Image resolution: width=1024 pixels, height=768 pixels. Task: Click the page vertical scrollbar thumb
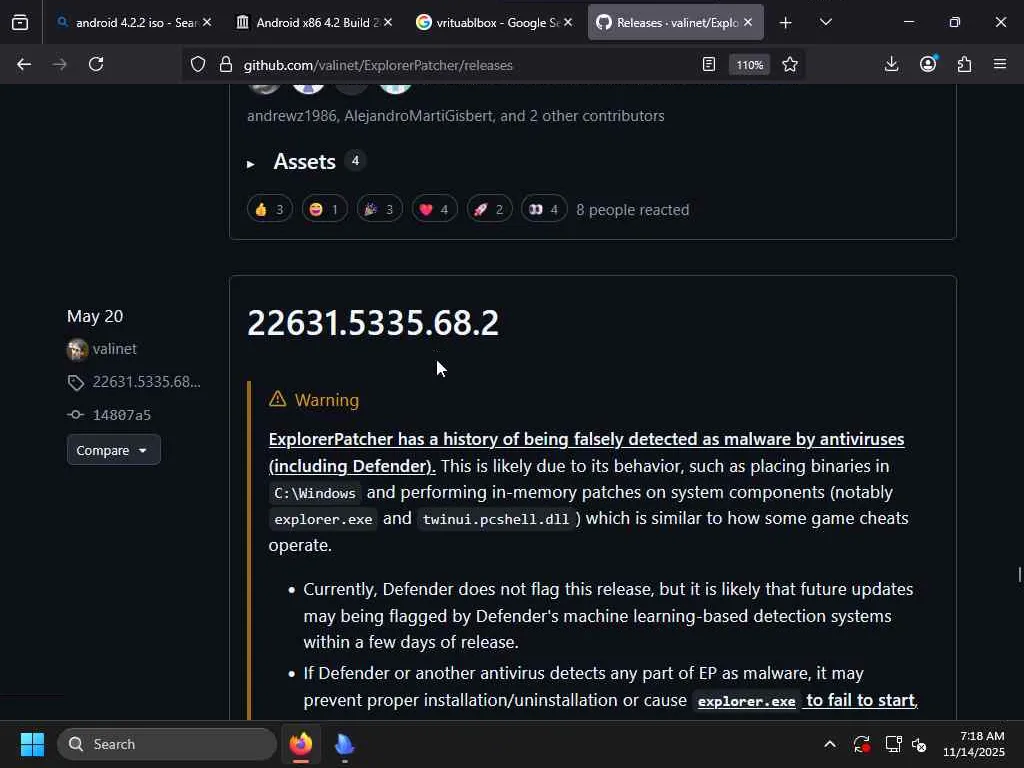[x=1019, y=574]
